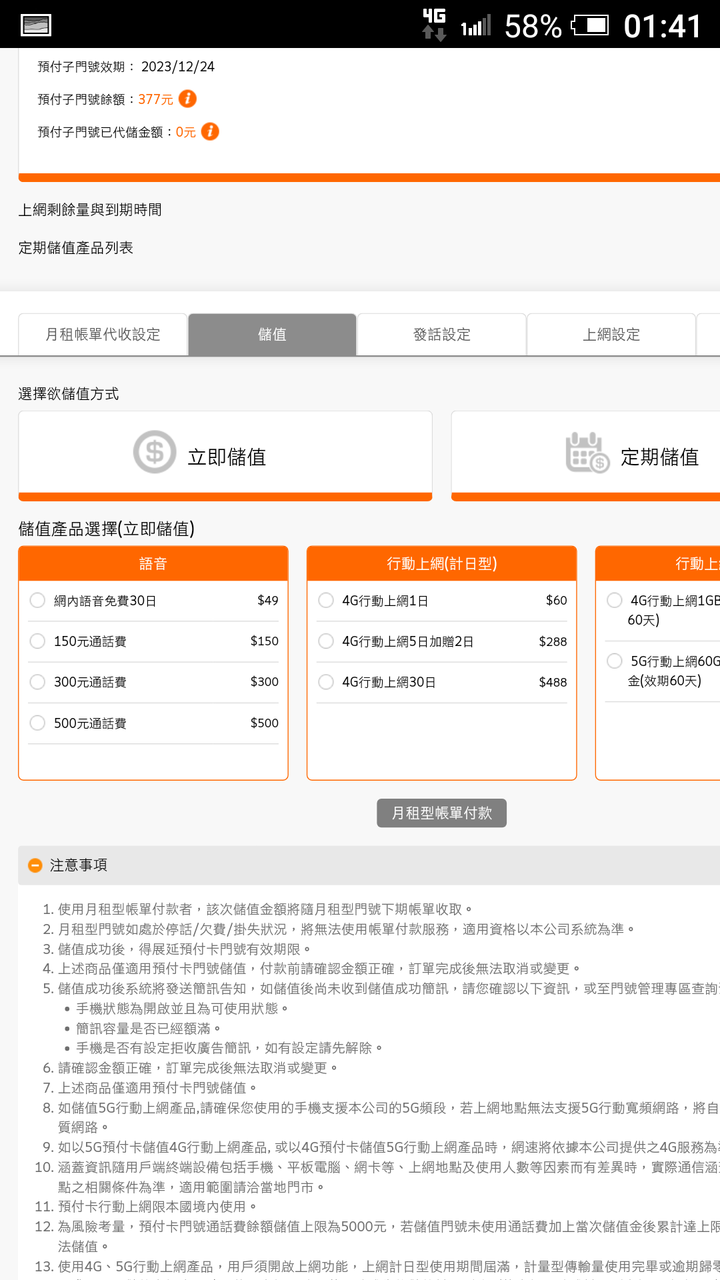Tap the 行動上網(計日型) category header
This screenshot has width=720, height=1280.
[442, 564]
